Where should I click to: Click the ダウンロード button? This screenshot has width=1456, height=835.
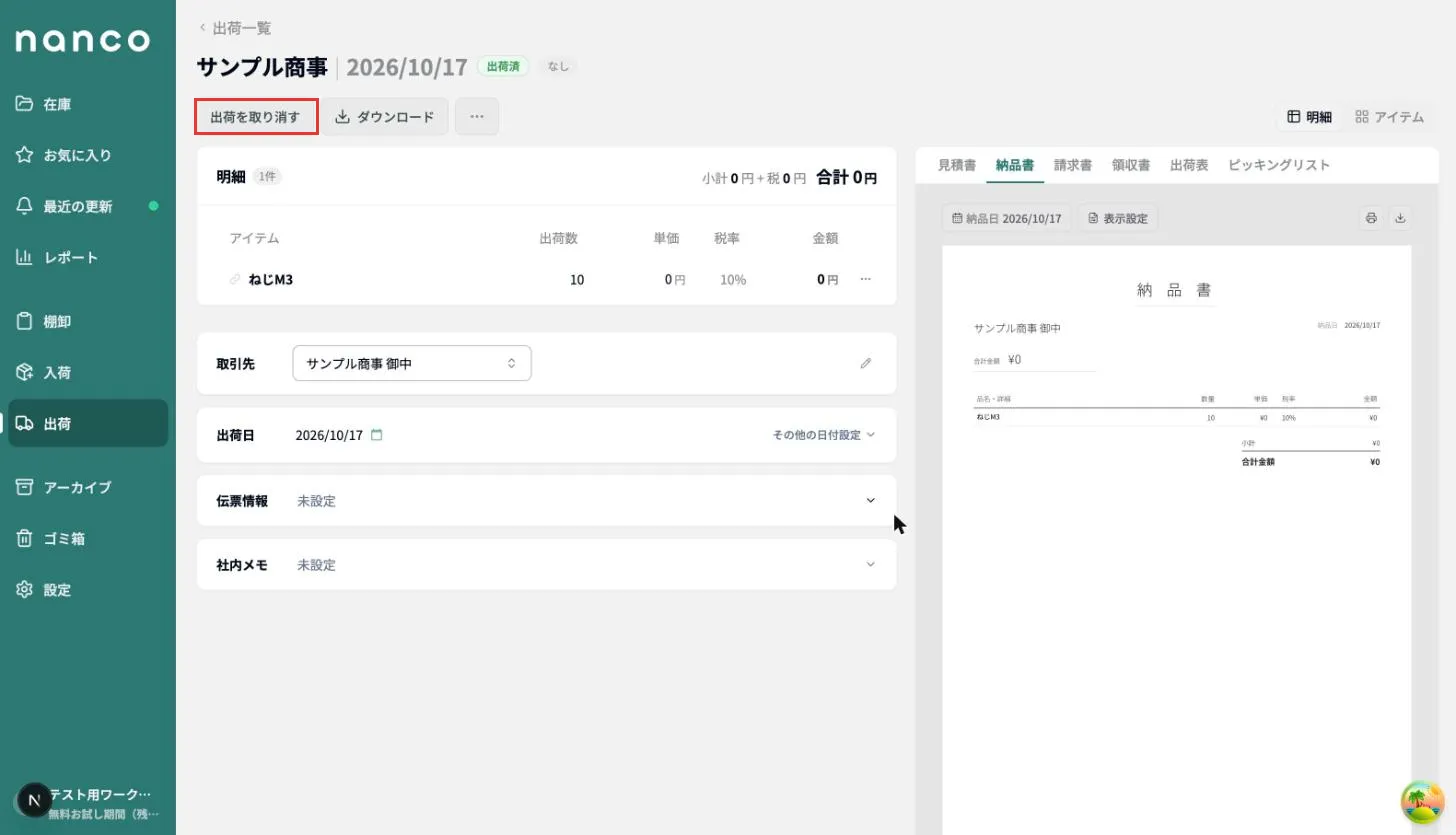(x=385, y=117)
